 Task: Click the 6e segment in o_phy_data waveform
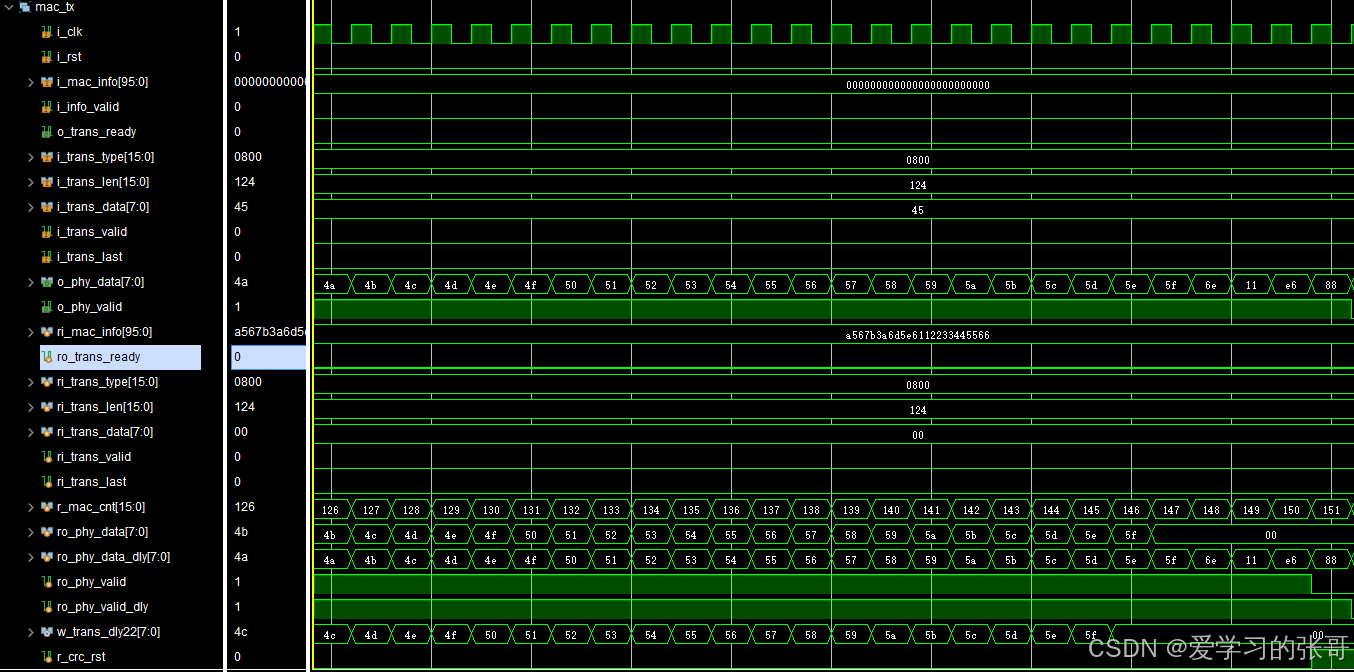[x=1211, y=285]
